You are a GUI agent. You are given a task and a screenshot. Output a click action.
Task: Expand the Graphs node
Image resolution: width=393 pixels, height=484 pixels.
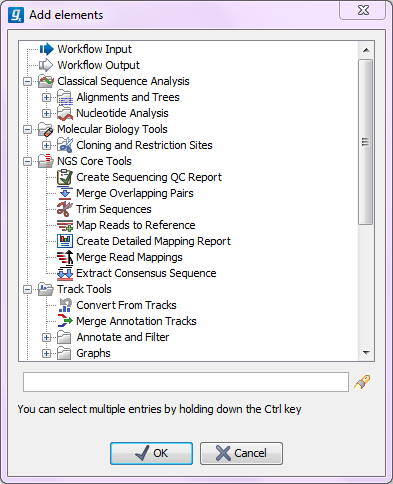pyautogui.click(x=47, y=353)
